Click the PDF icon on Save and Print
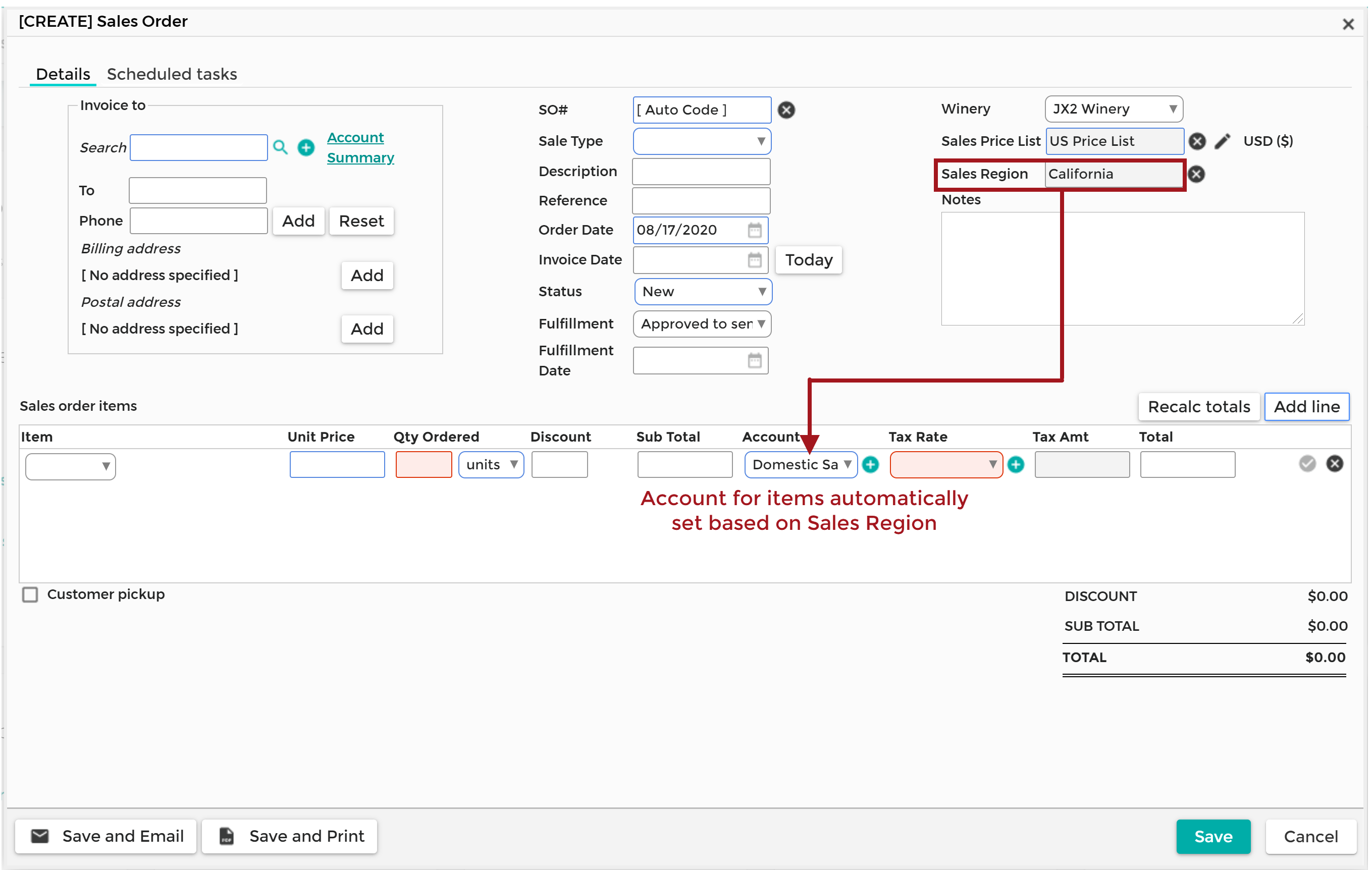Image resolution: width=1372 pixels, height=870 pixels. [227, 836]
